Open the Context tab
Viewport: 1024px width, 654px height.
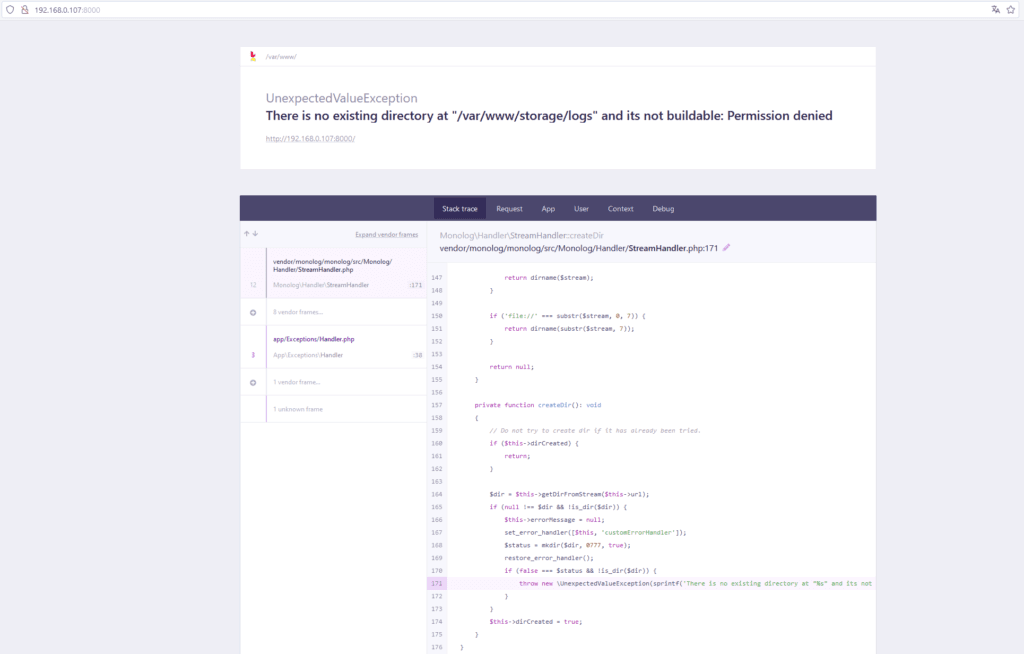pos(620,209)
